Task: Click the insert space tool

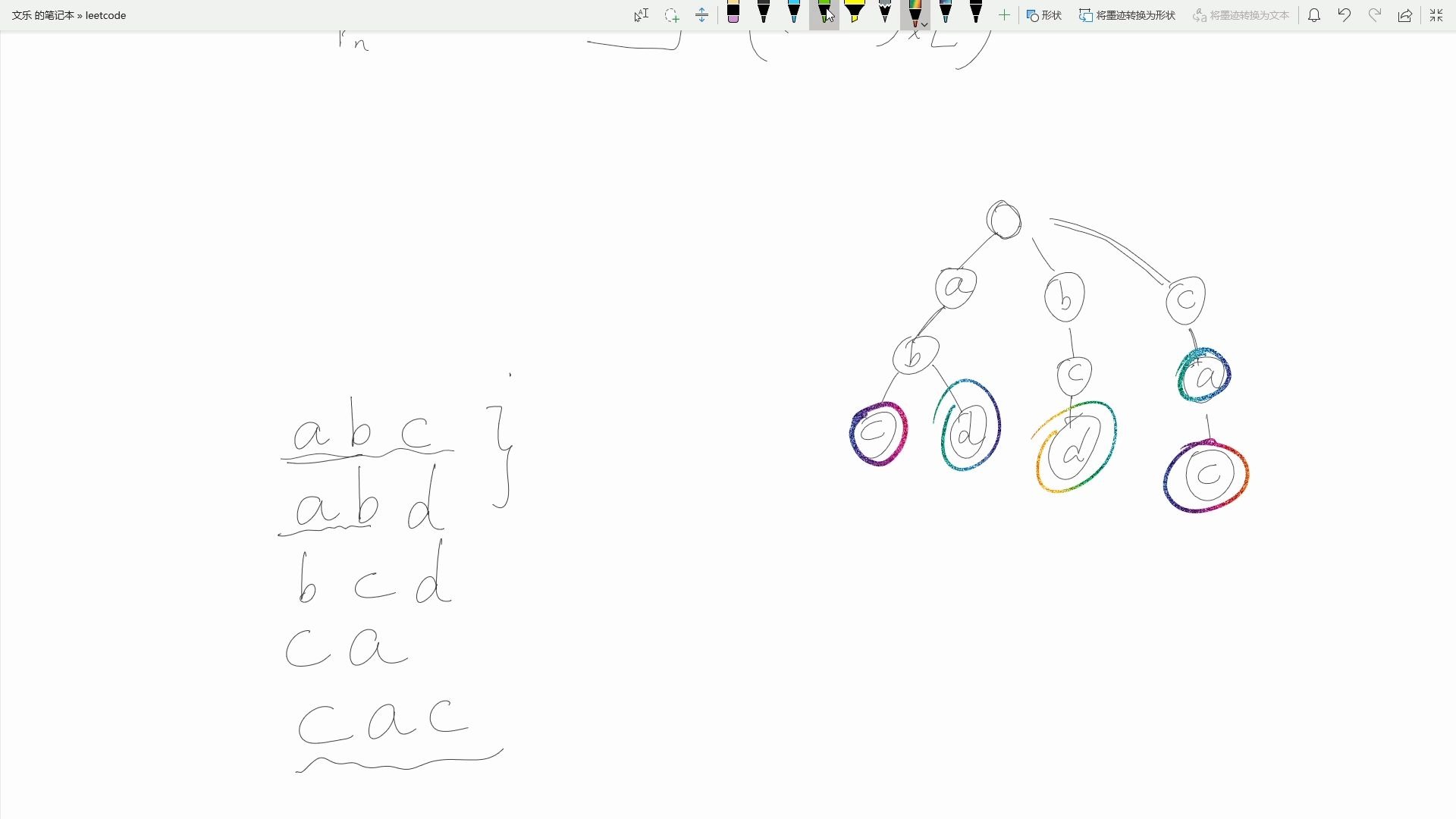Action: point(702,15)
